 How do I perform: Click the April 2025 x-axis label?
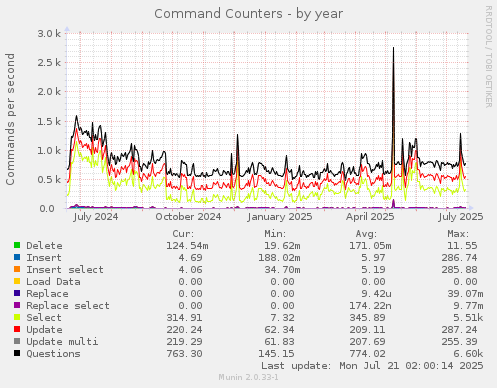pos(370,217)
